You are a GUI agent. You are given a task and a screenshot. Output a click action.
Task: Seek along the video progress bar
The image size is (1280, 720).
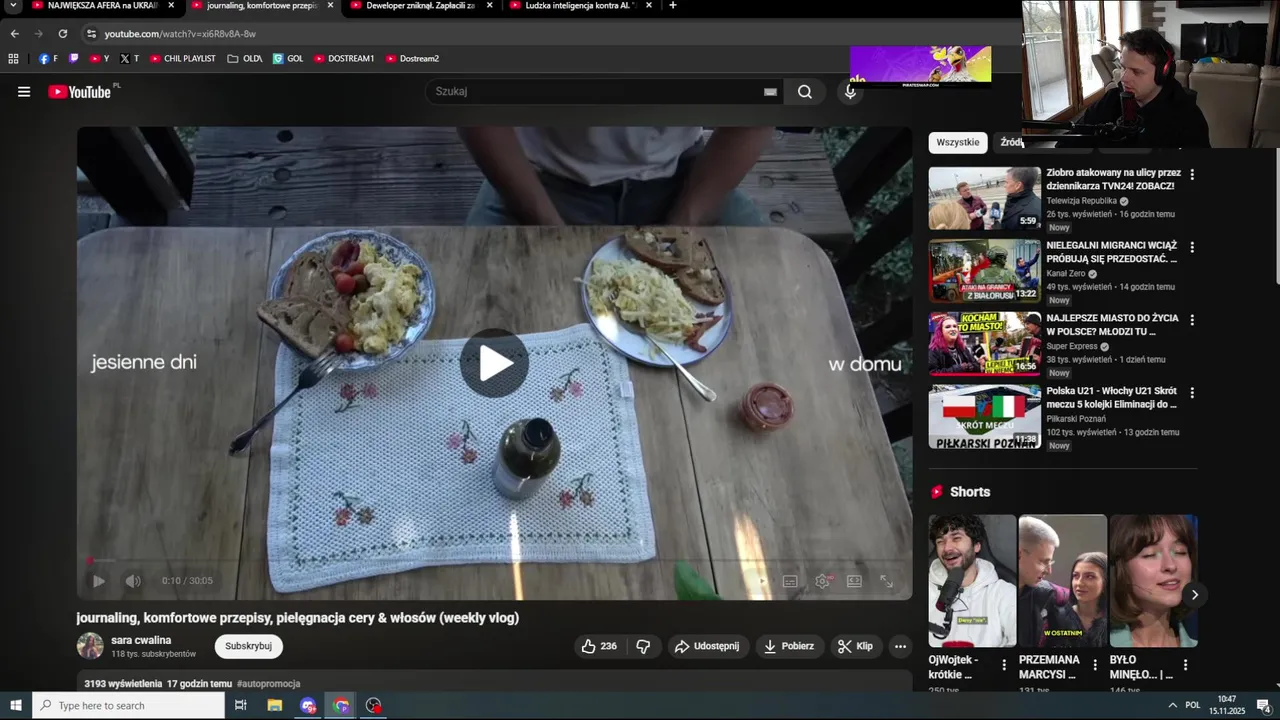(494, 561)
